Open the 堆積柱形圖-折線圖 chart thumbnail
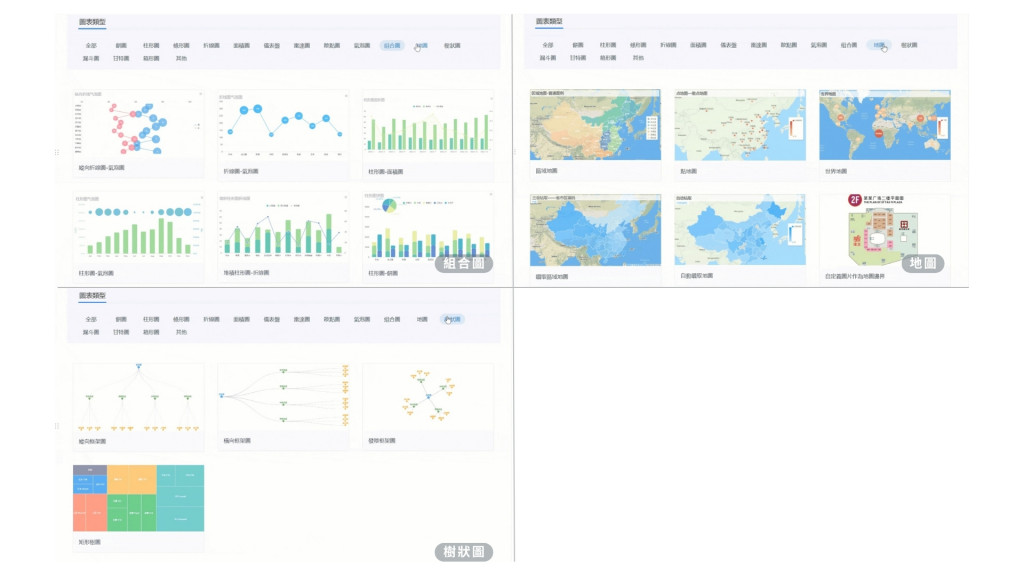 click(x=283, y=226)
